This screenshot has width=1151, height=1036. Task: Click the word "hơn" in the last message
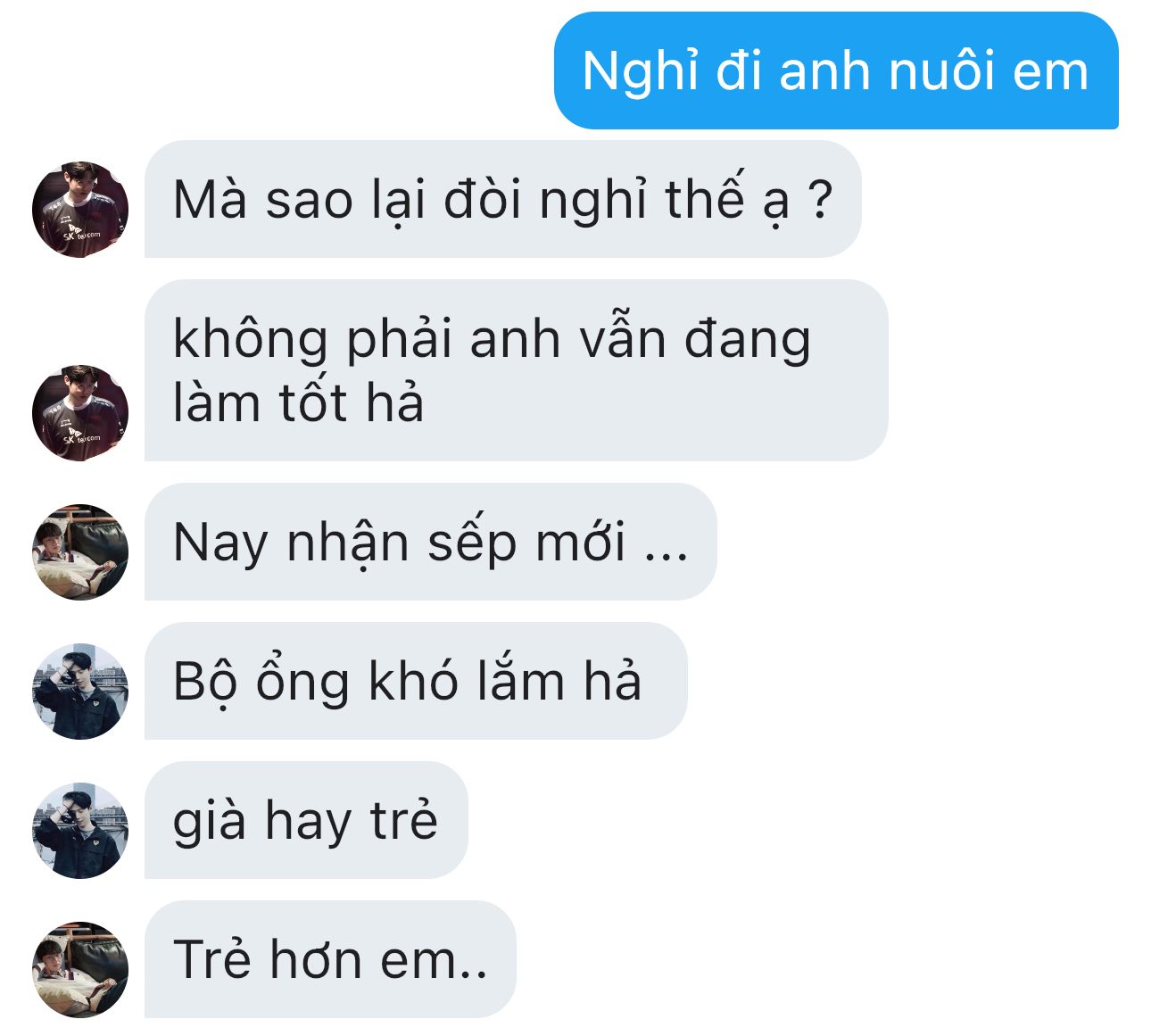tap(316, 959)
